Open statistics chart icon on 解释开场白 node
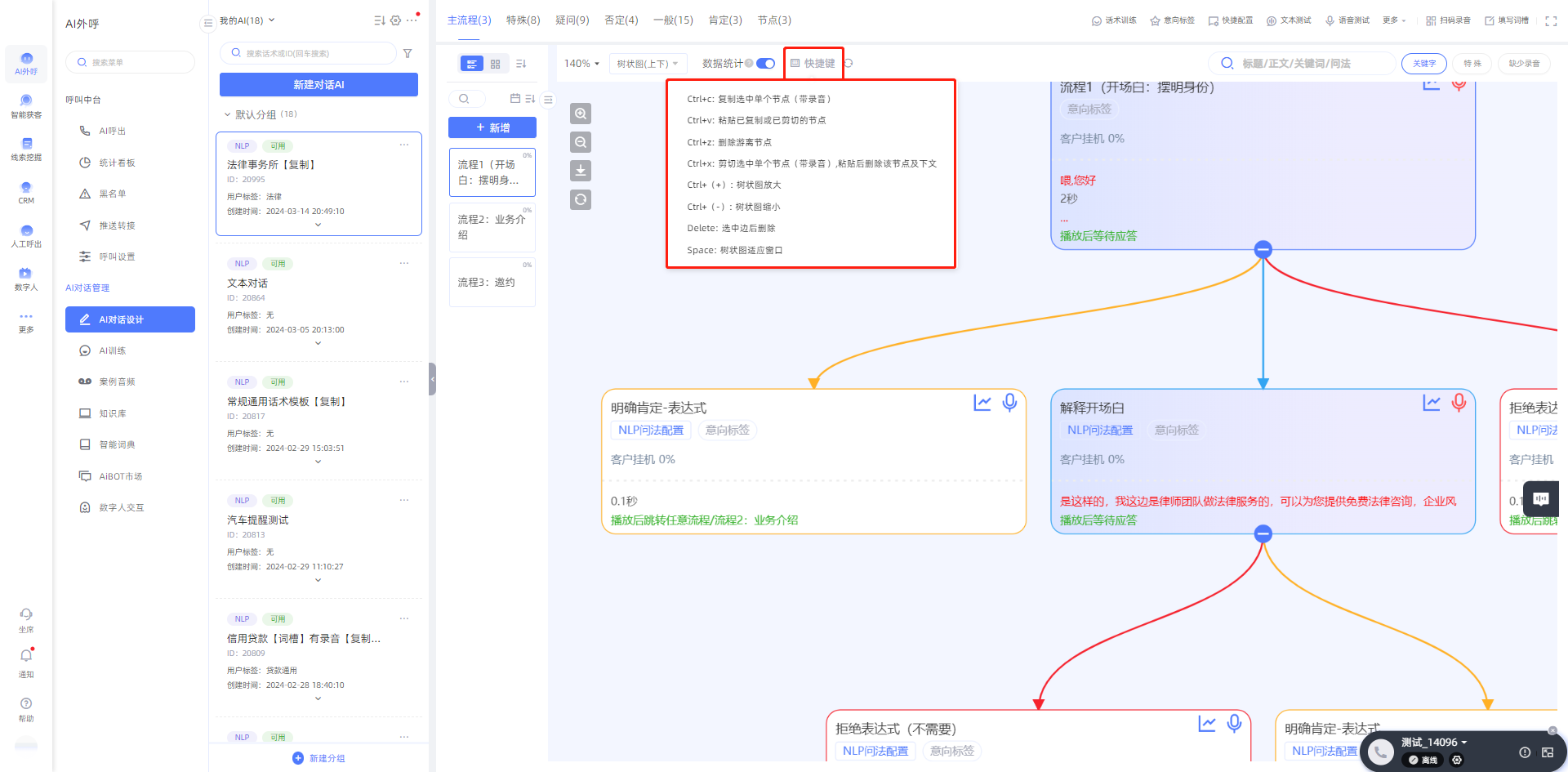1568x772 pixels. tap(1432, 402)
